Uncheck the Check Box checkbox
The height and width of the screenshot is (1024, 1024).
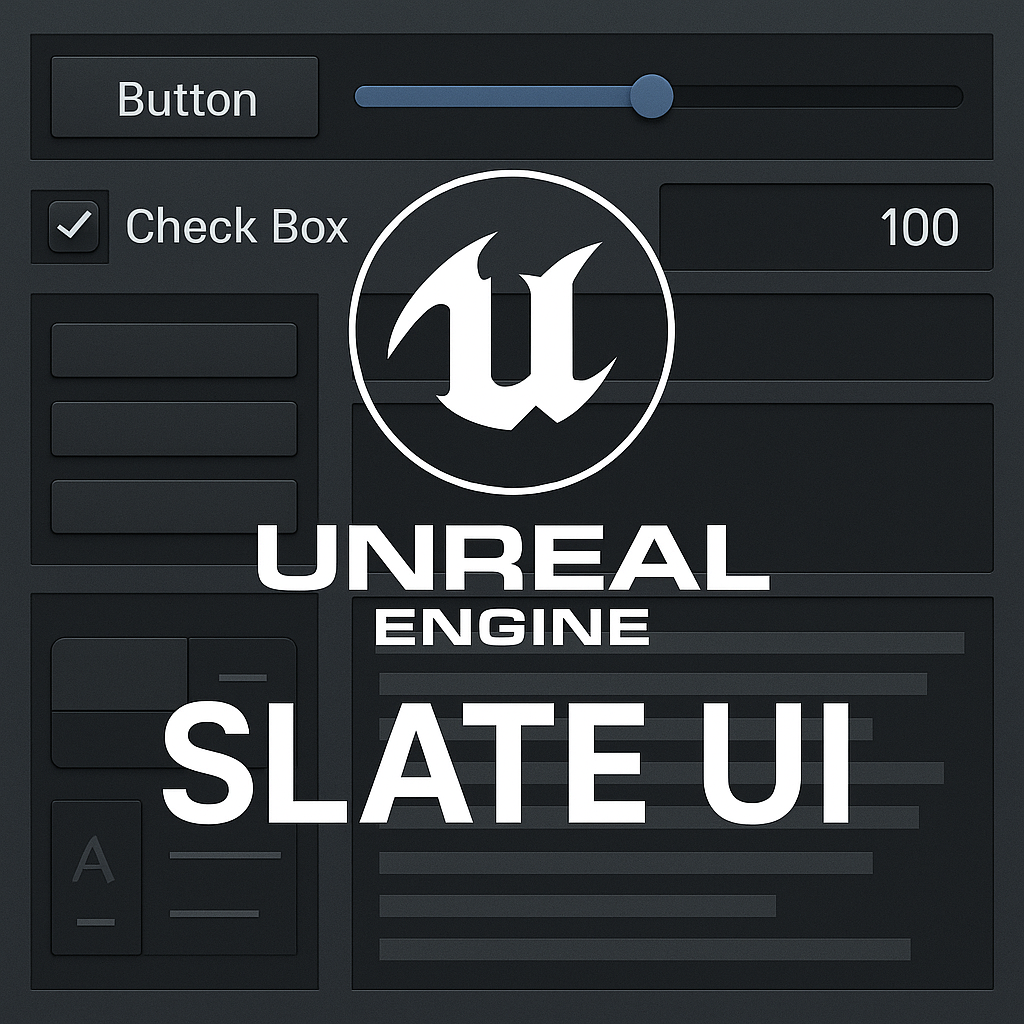(x=74, y=226)
